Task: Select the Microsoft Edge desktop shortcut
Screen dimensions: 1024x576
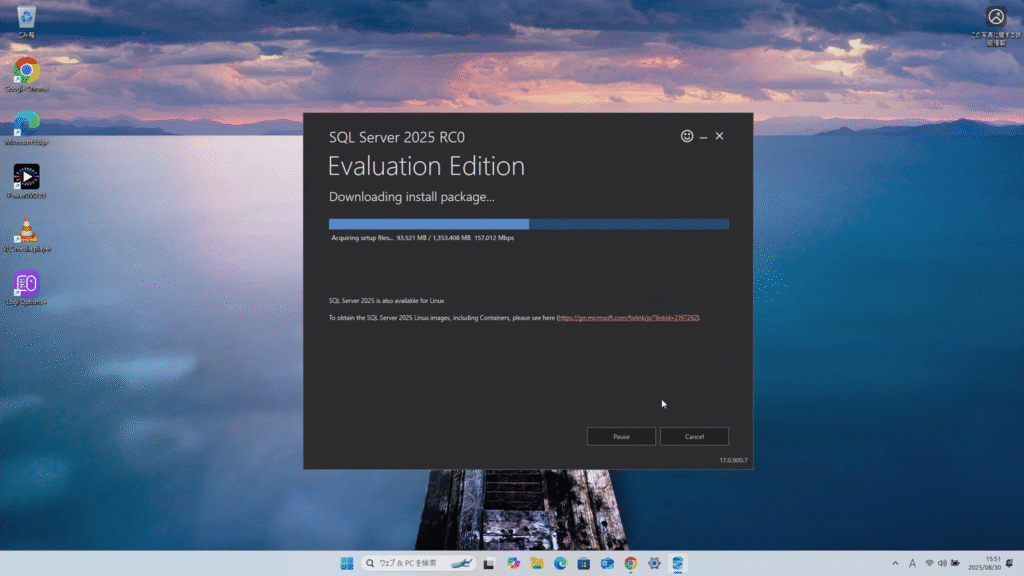Action: point(27,128)
